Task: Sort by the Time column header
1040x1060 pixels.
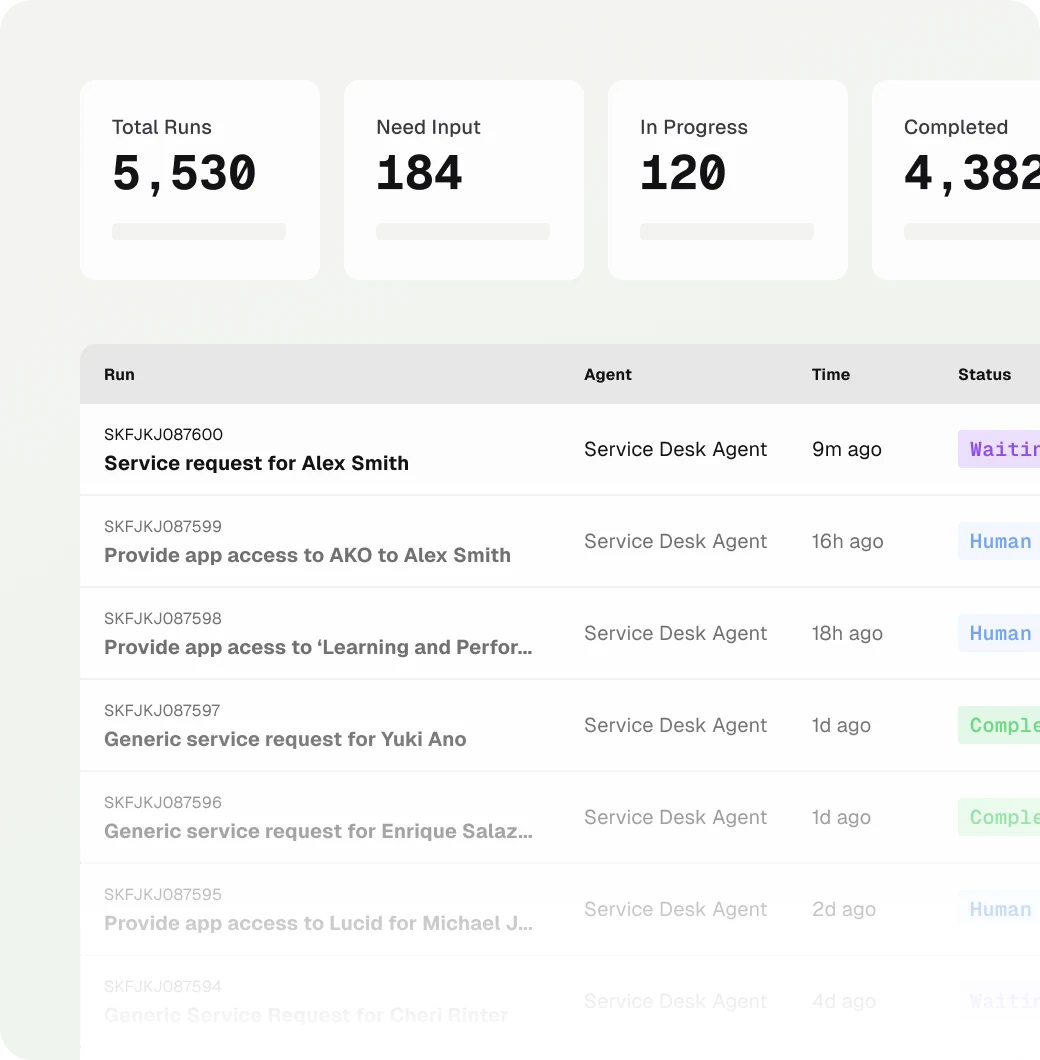Action: click(x=831, y=375)
